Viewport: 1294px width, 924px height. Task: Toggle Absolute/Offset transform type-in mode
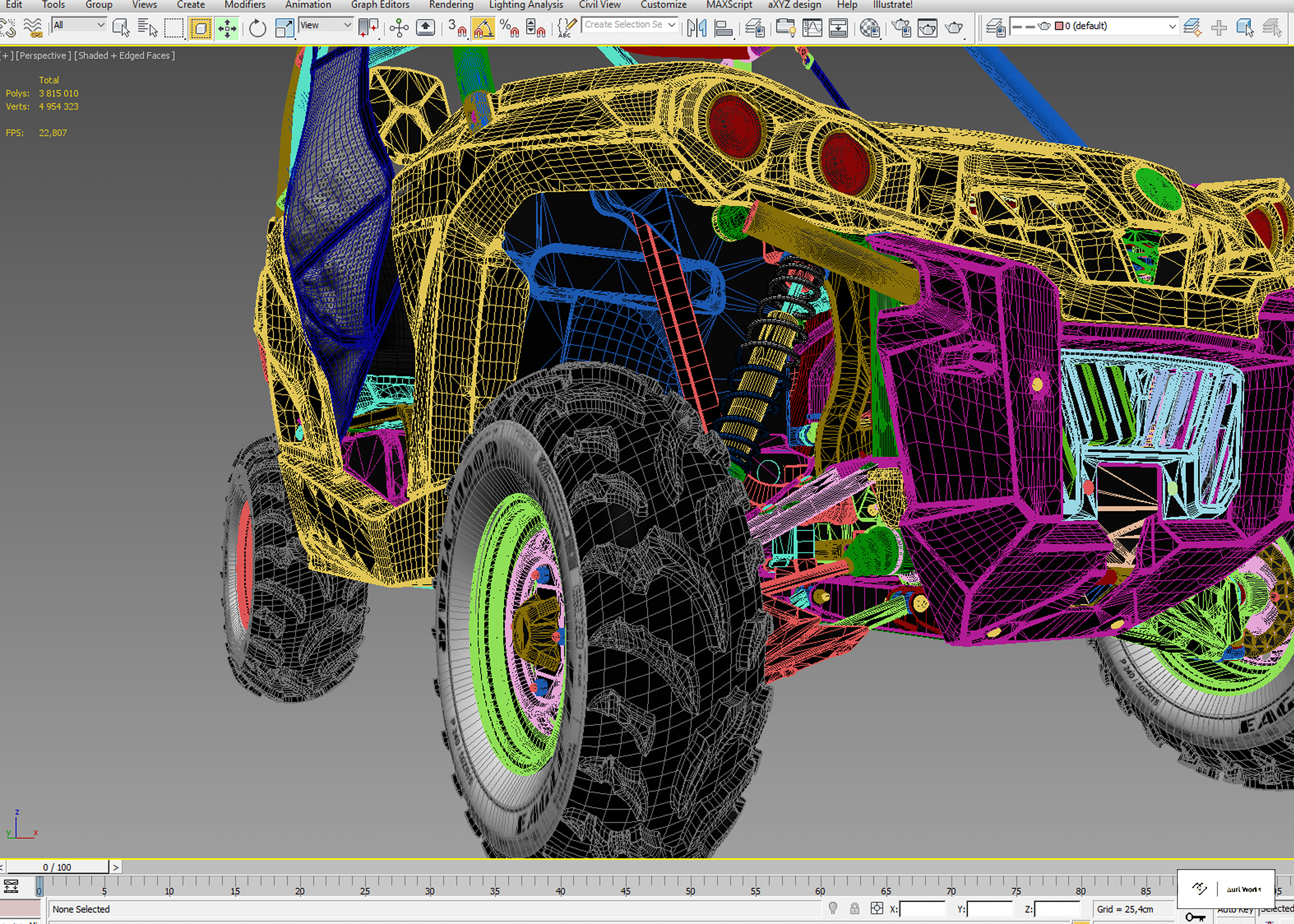876,908
